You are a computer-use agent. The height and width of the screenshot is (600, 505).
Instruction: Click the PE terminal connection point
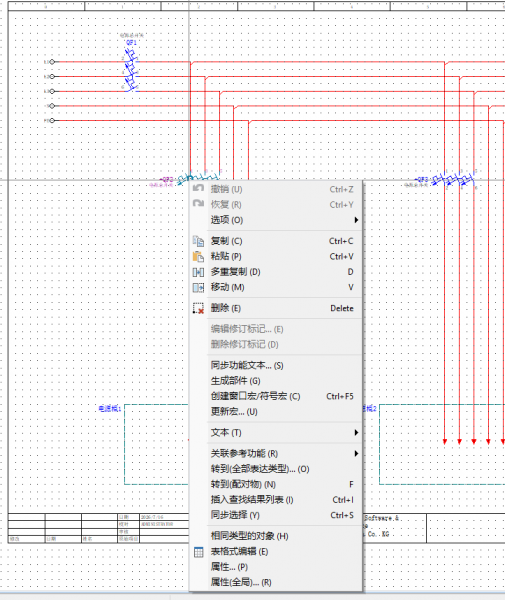pyautogui.click(x=52, y=121)
